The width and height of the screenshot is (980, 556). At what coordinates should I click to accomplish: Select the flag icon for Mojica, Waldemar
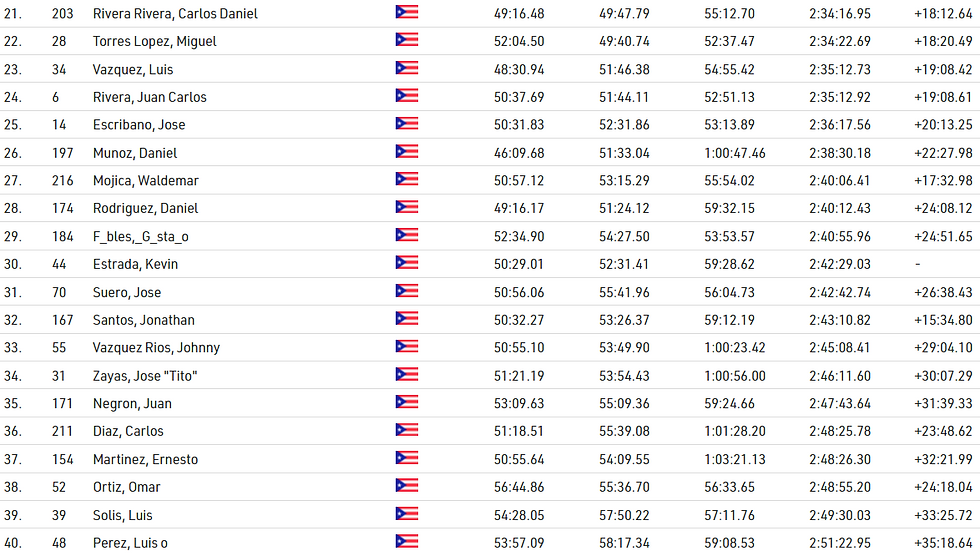click(x=406, y=180)
